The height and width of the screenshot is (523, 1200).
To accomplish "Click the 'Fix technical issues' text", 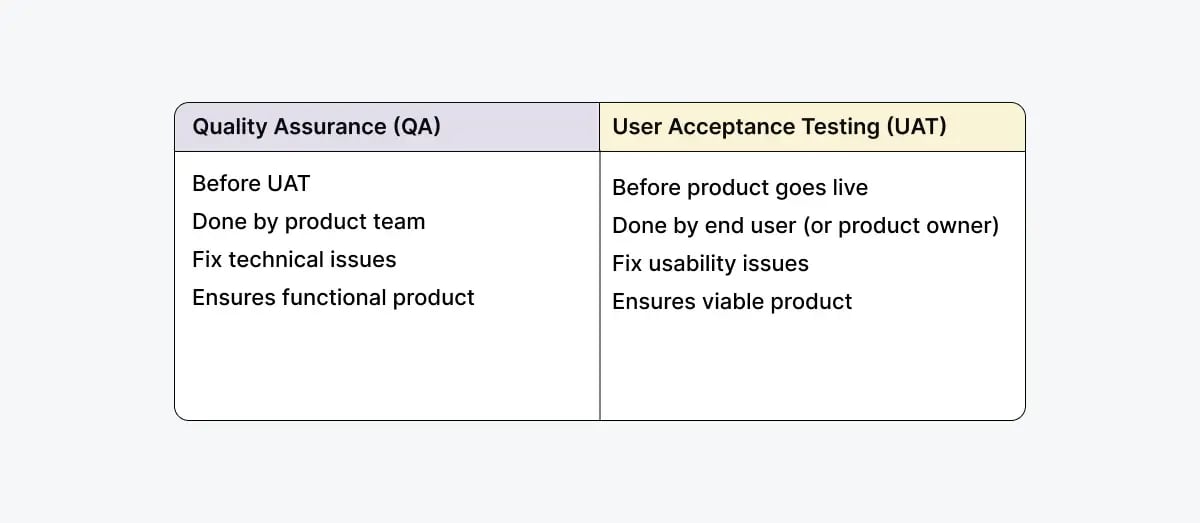I will pyautogui.click(x=294, y=260).
